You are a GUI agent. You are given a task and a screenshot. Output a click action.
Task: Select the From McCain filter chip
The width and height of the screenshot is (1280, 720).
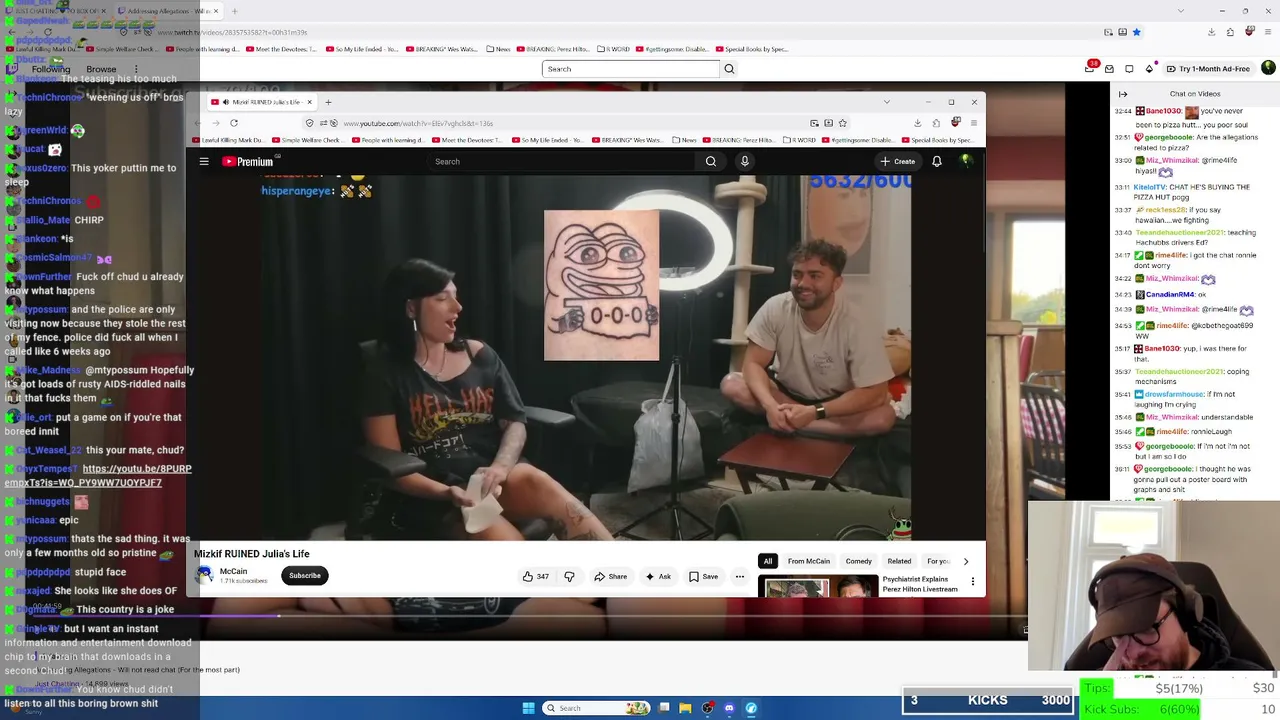click(x=809, y=561)
